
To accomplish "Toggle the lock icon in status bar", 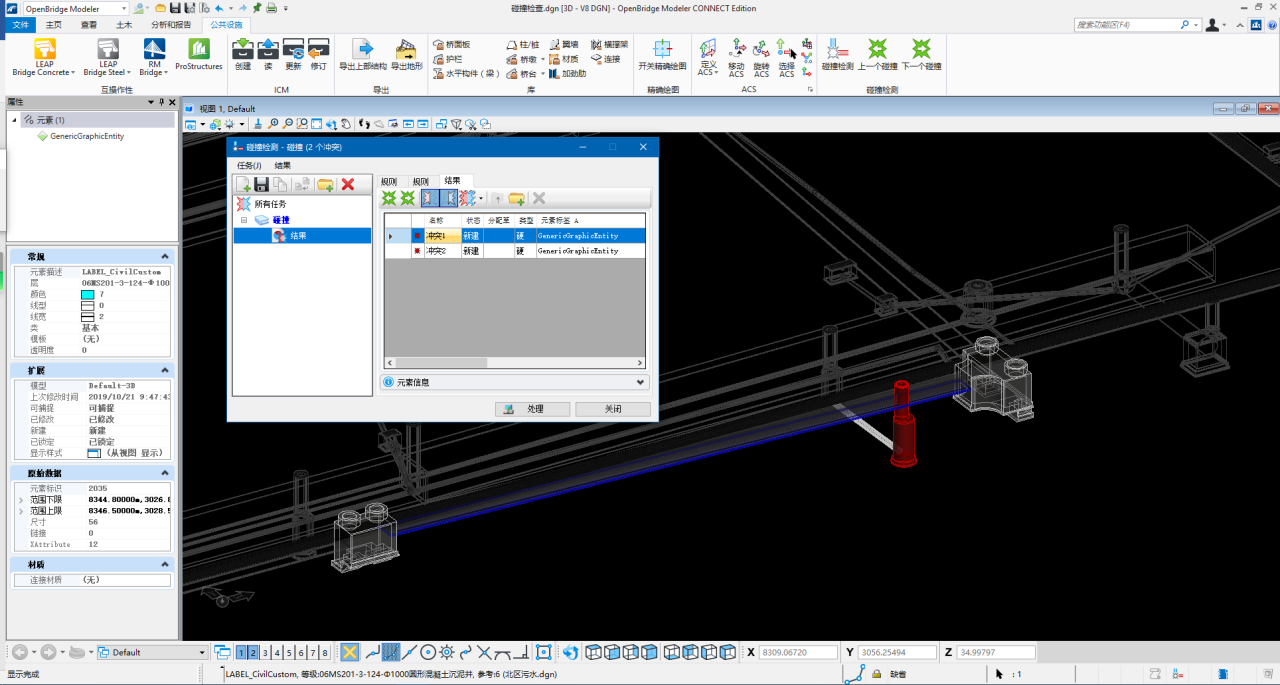I will [x=876, y=675].
